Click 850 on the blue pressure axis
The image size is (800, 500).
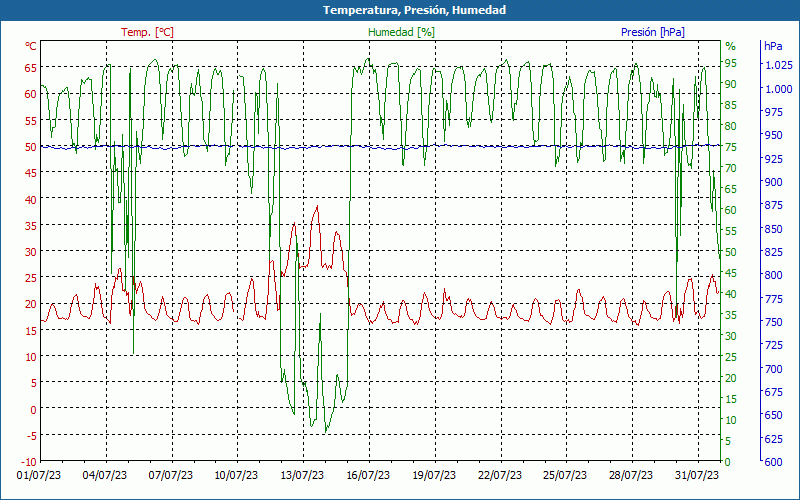coord(774,229)
